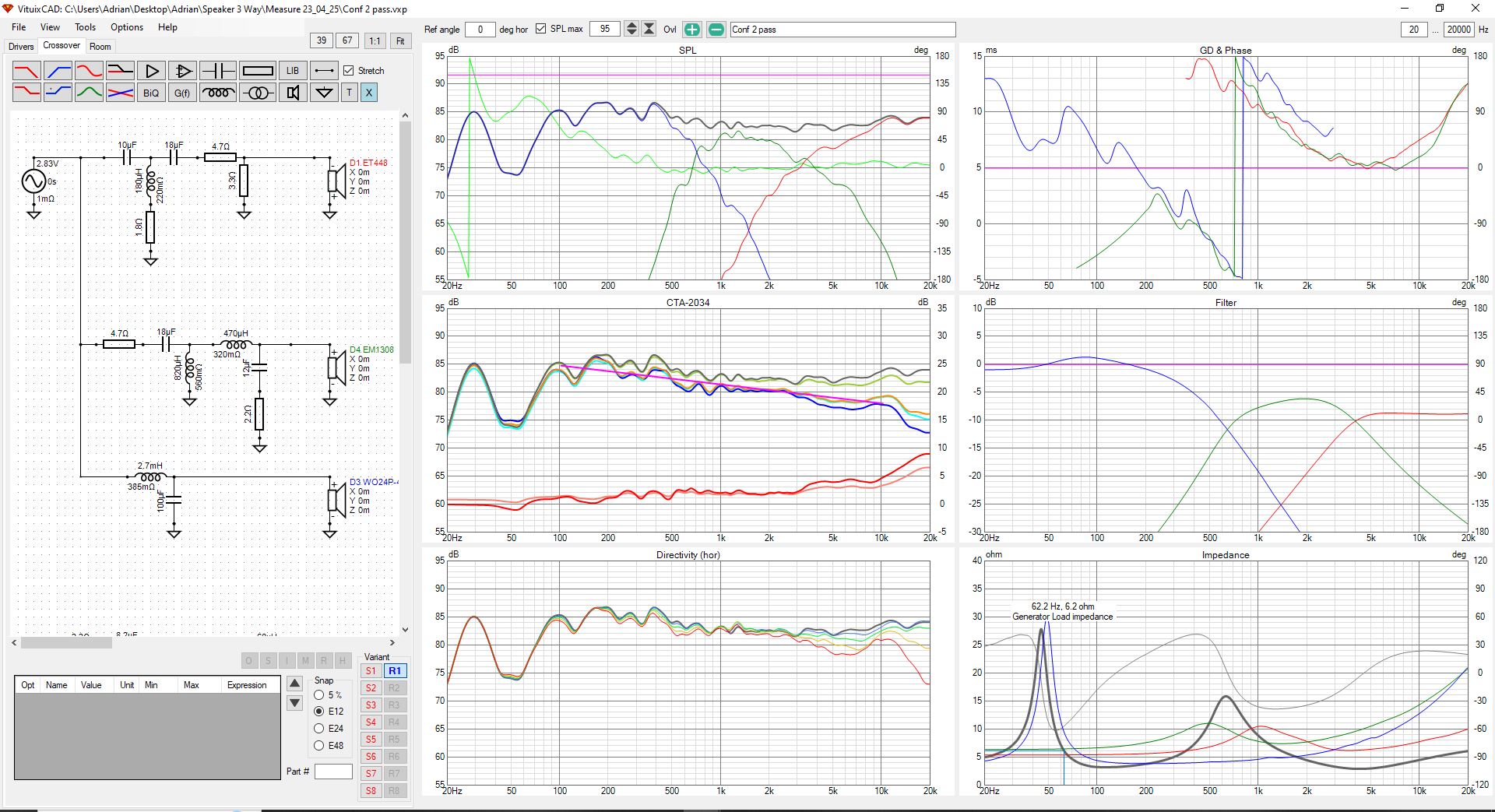Click the 39 zoom button
1495x812 pixels.
pyautogui.click(x=322, y=40)
